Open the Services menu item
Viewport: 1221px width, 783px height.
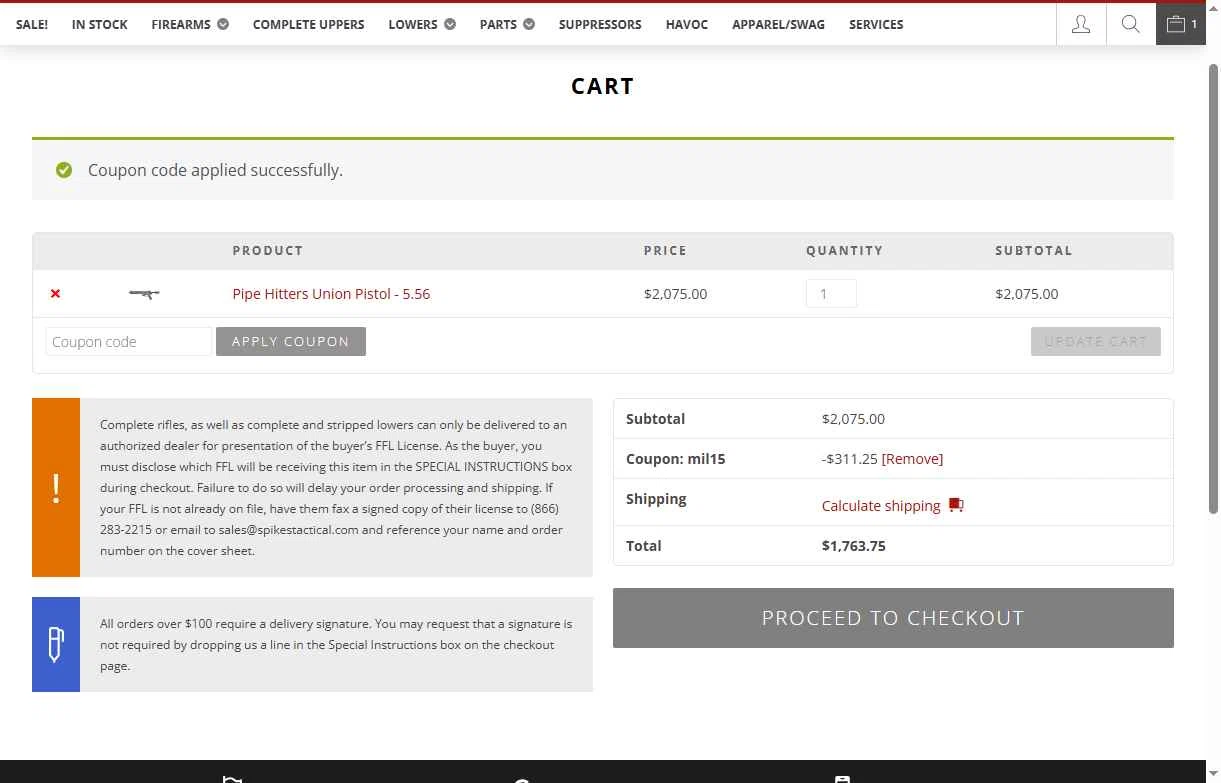(876, 24)
